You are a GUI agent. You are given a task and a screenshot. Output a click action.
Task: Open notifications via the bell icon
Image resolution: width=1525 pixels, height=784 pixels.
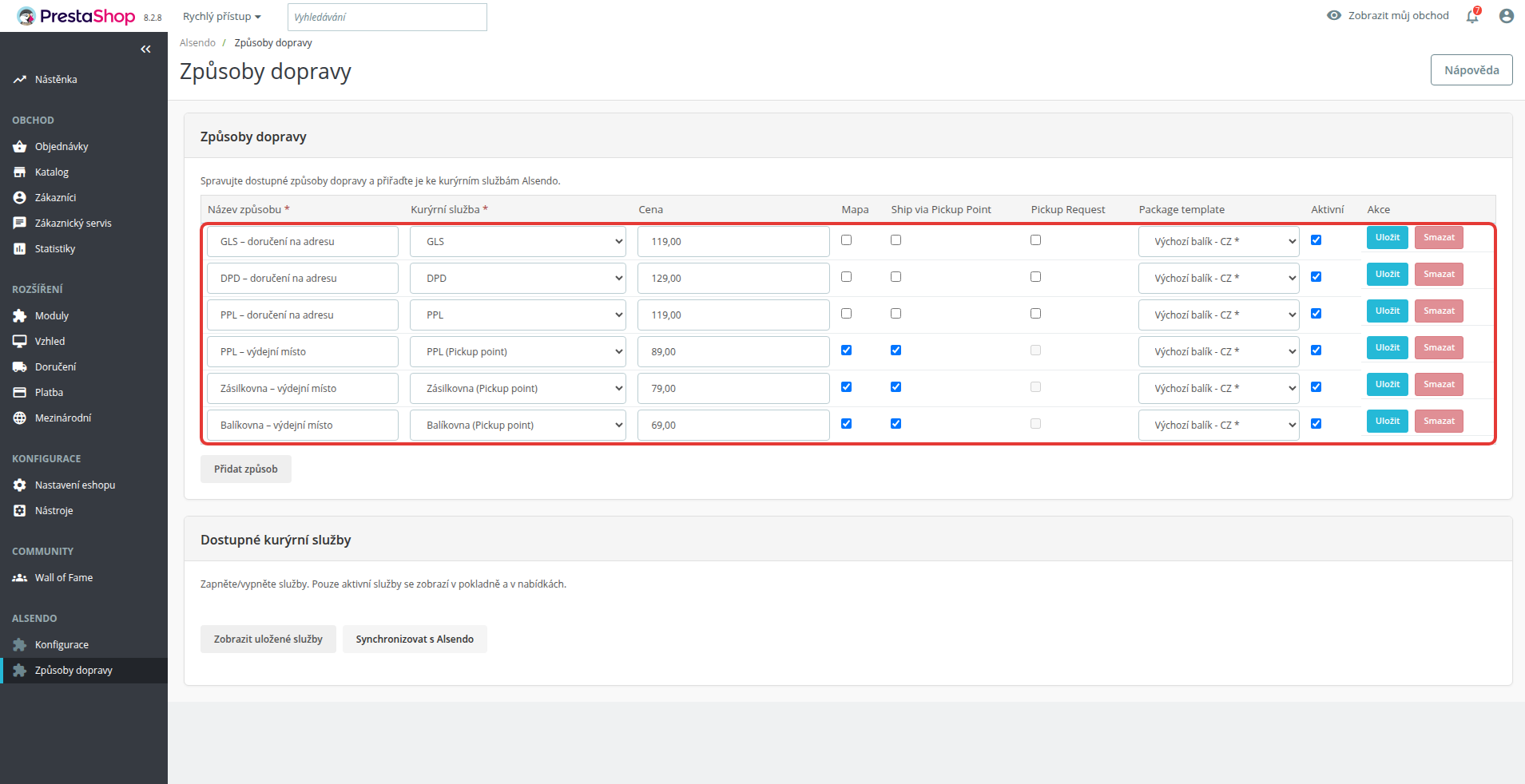pyautogui.click(x=1472, y=16)
